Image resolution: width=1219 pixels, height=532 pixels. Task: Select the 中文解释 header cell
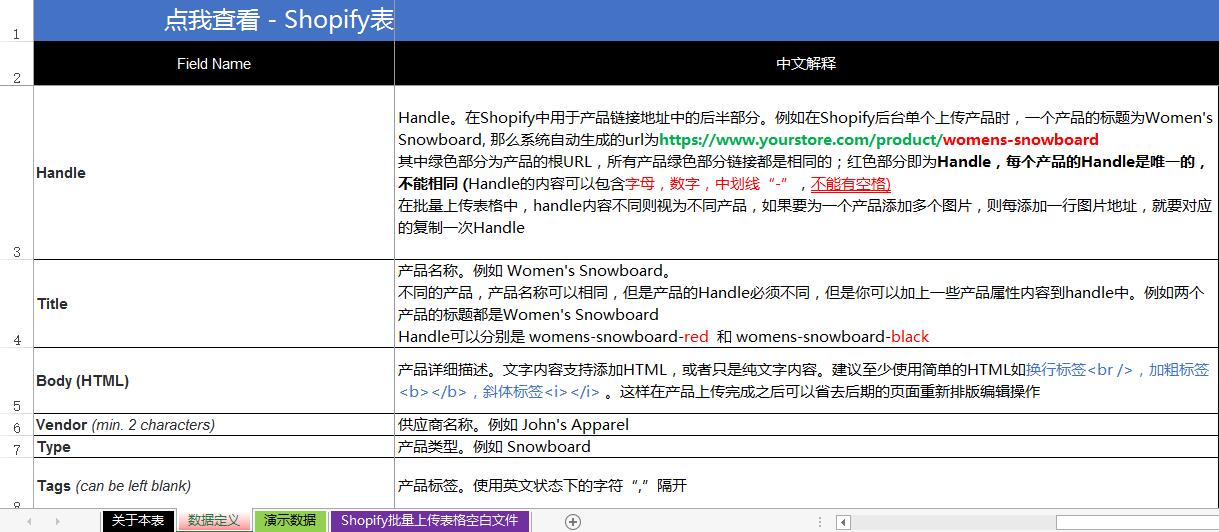pyautogui.click(x=806, y=63)
